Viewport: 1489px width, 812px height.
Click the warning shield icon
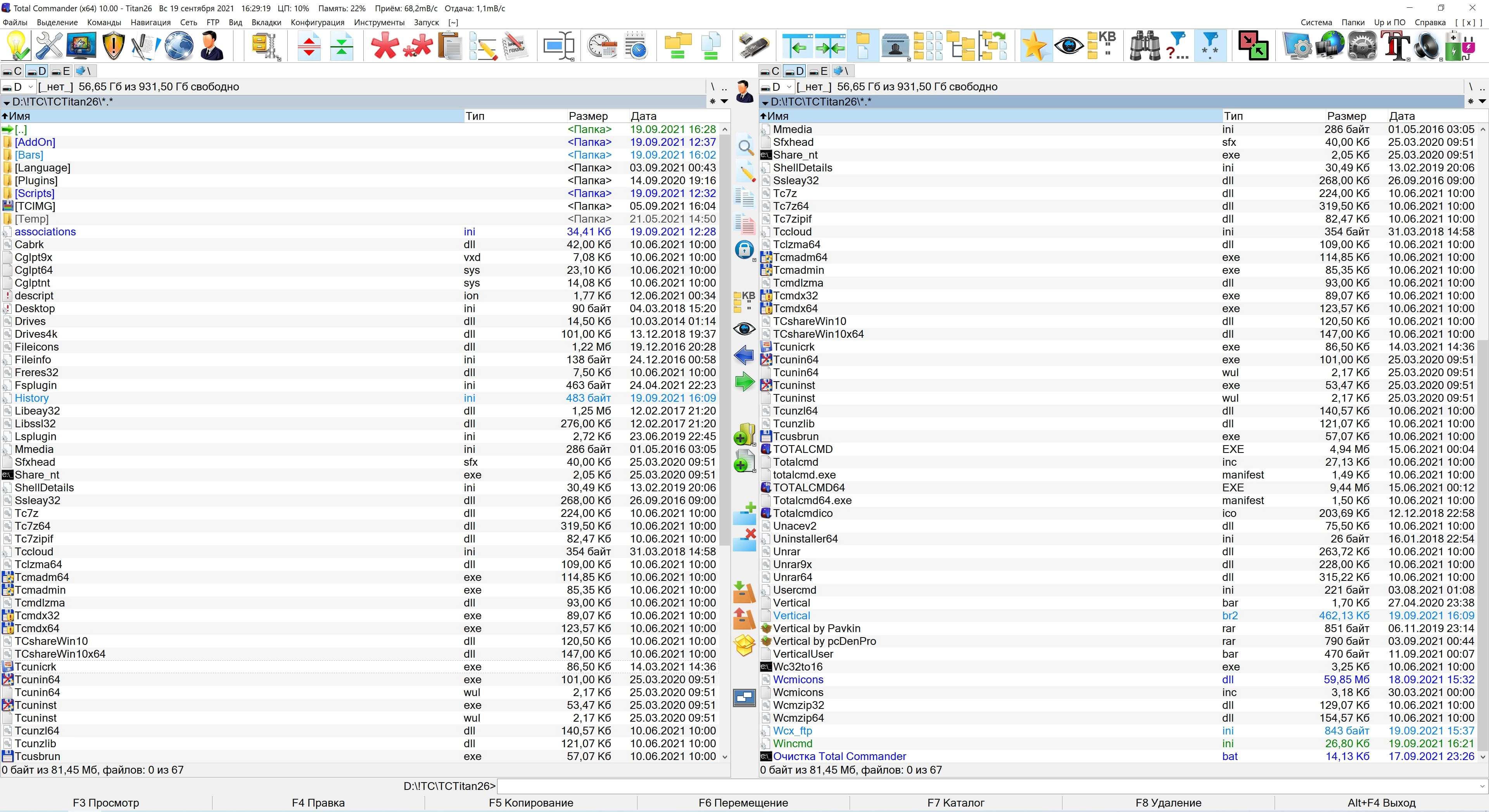[114, 46]
